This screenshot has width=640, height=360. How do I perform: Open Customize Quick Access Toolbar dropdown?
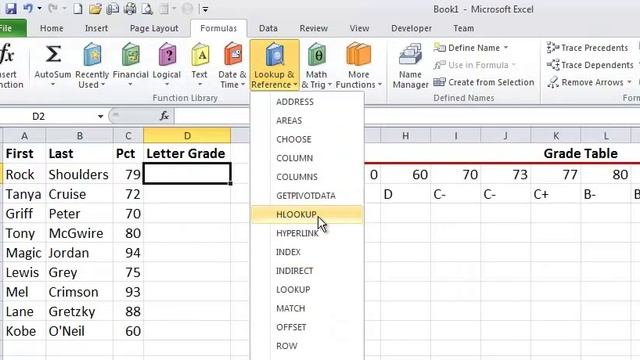[205, 9]
